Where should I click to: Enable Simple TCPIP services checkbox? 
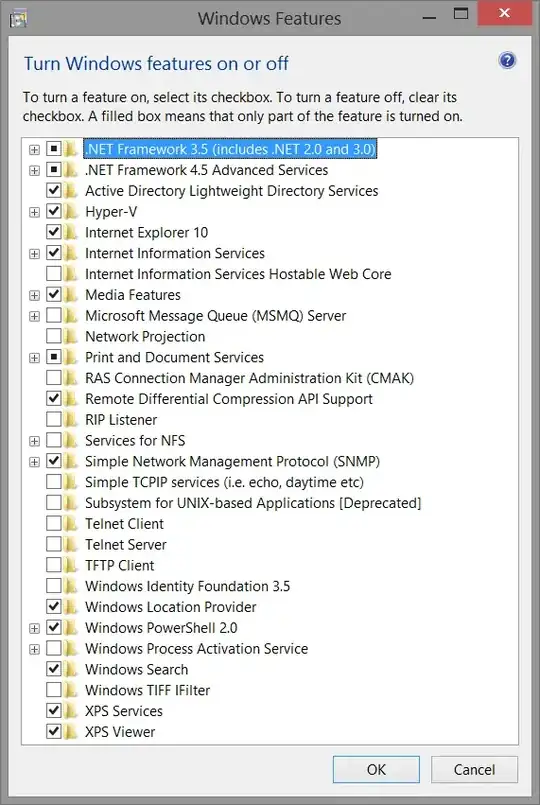[54, 482]
